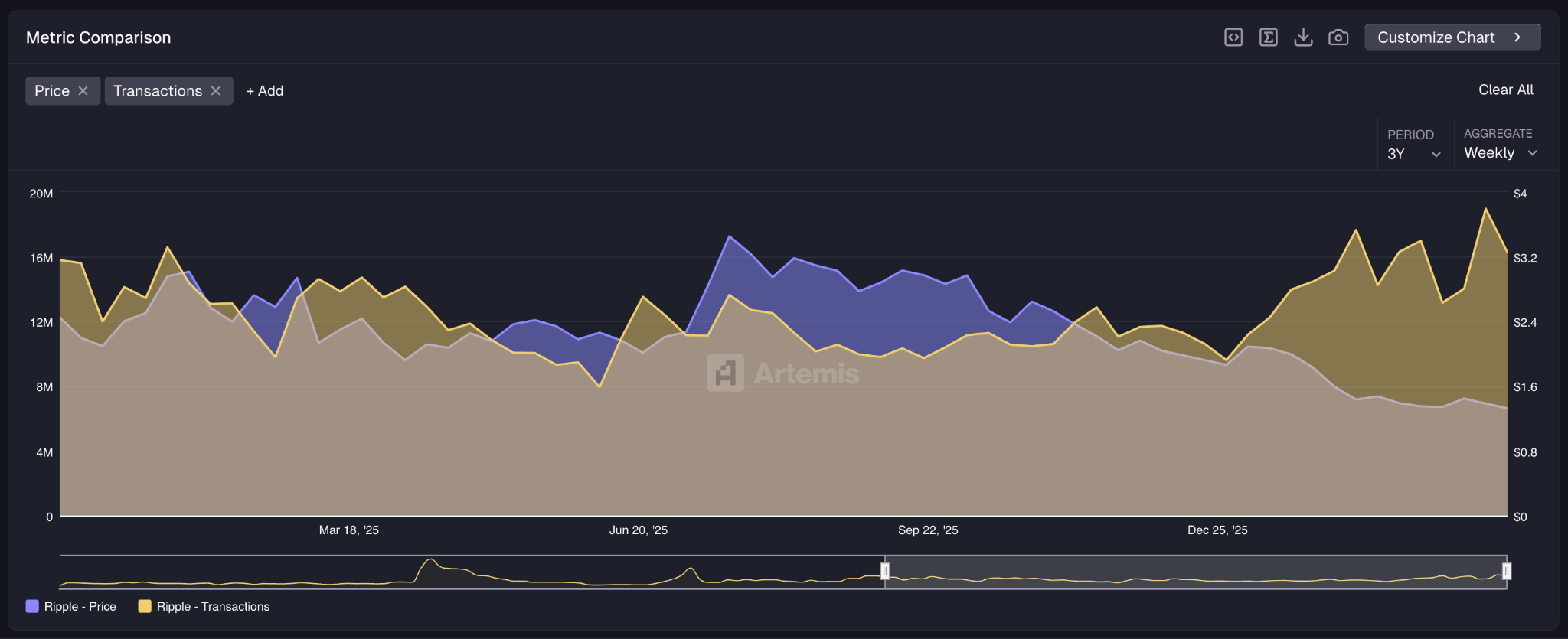
Task: Open the embed code icon
Action: tap(1233, 37)
